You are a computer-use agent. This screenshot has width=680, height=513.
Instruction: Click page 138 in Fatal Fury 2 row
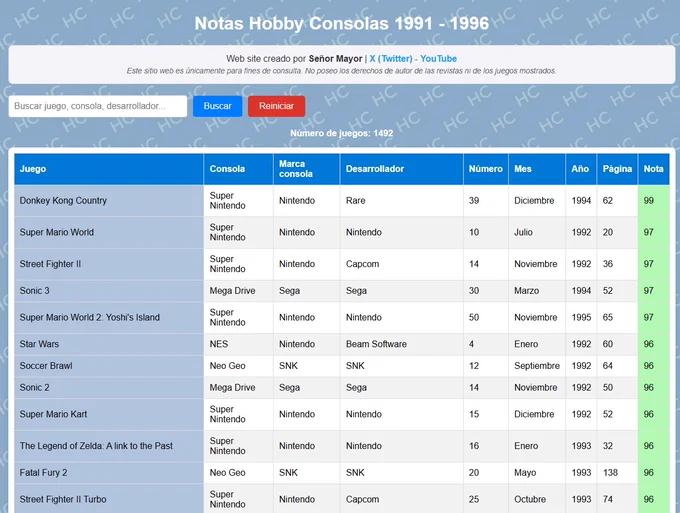point(617,473)
